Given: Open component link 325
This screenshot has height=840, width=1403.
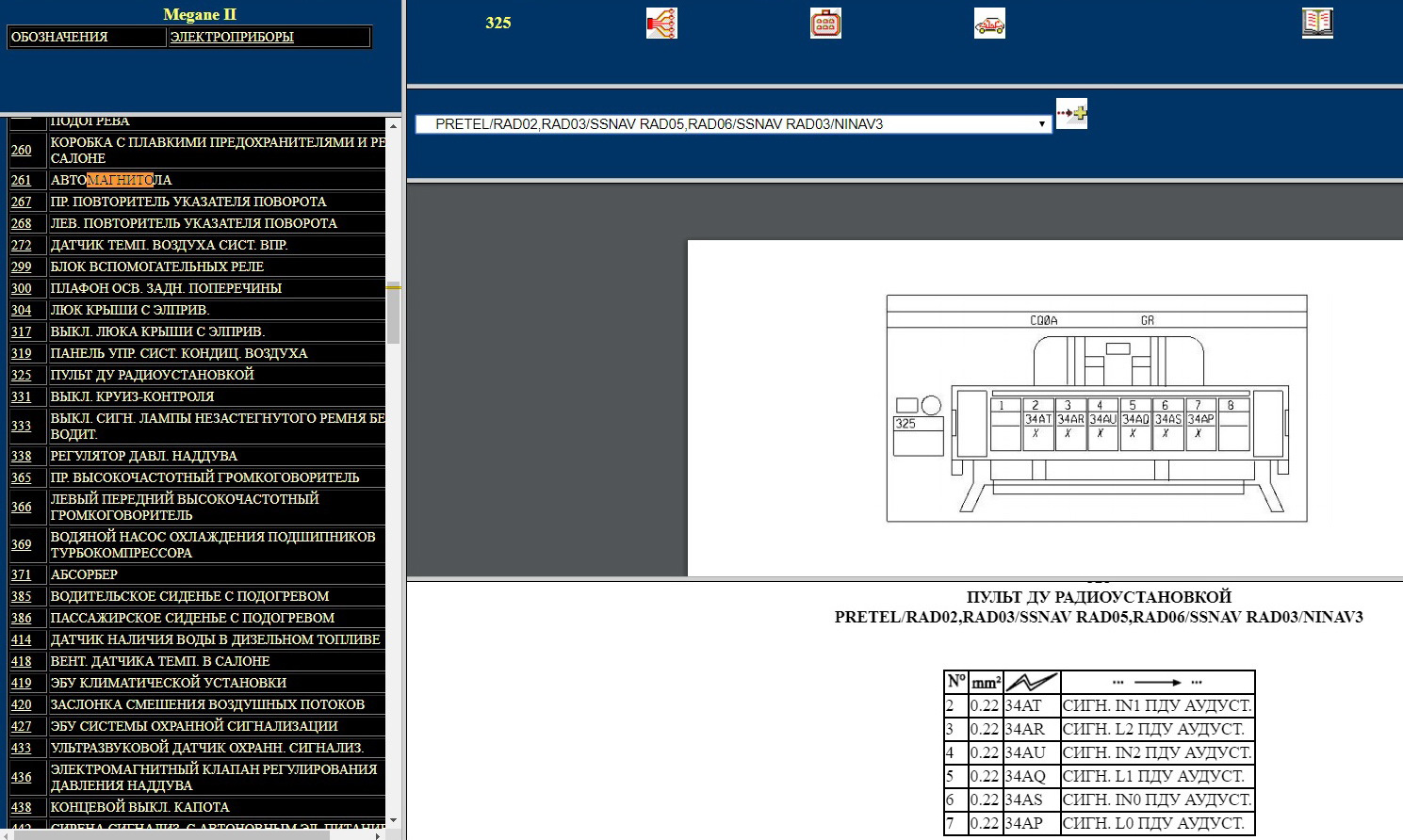Looking at the screenshot, I should point(22,375).
